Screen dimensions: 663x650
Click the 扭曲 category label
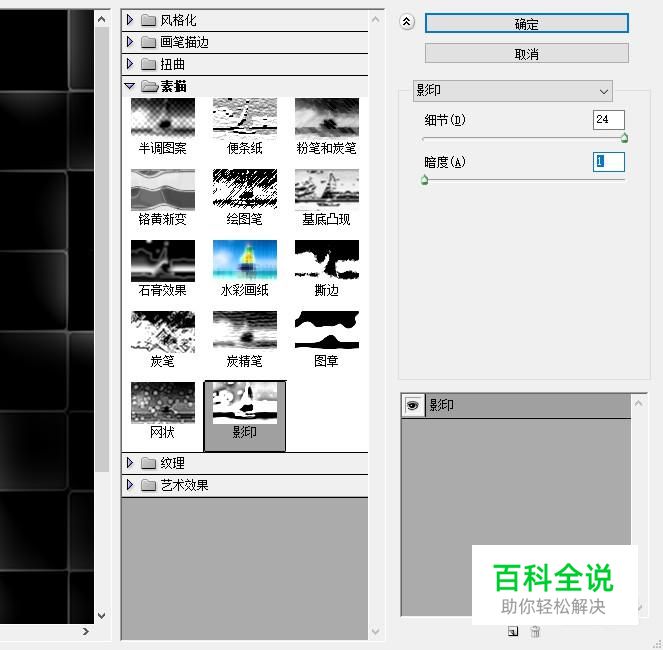173,64
